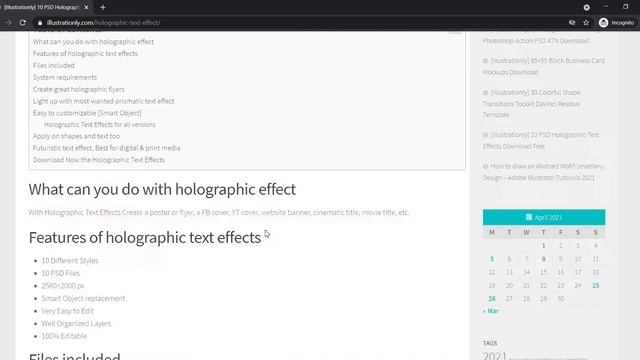Viewport: 640px width, 360px height.
Task: Click the paragraph starting 'With Holographic Text Effects Create'
Action: pos(219,212)
